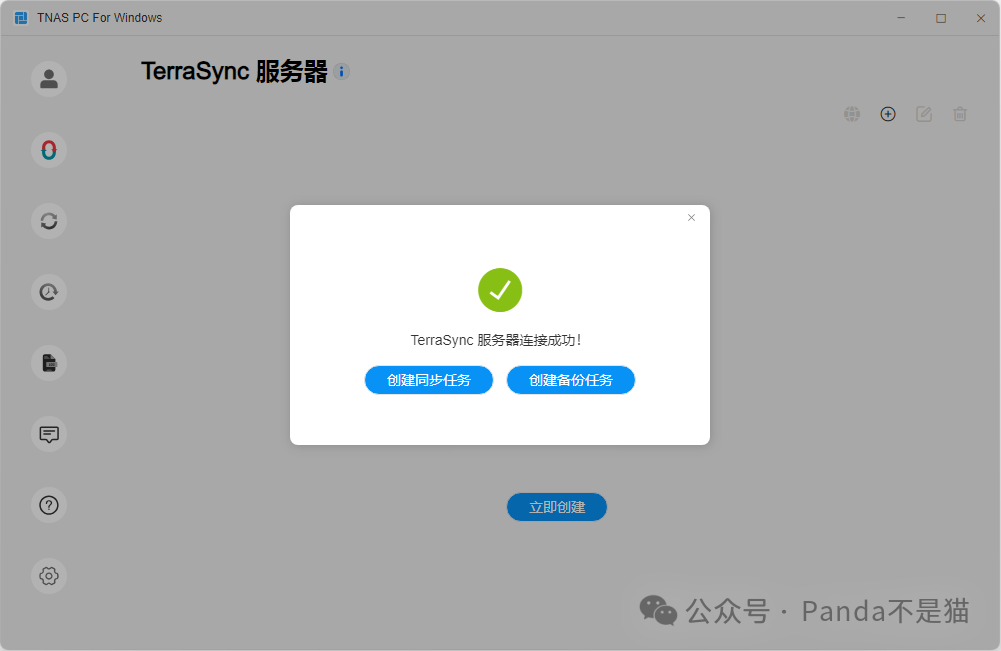Screen dimensions: 1001x651
Task: Open the magnet device discovery icon
Action: click(49, 150)
